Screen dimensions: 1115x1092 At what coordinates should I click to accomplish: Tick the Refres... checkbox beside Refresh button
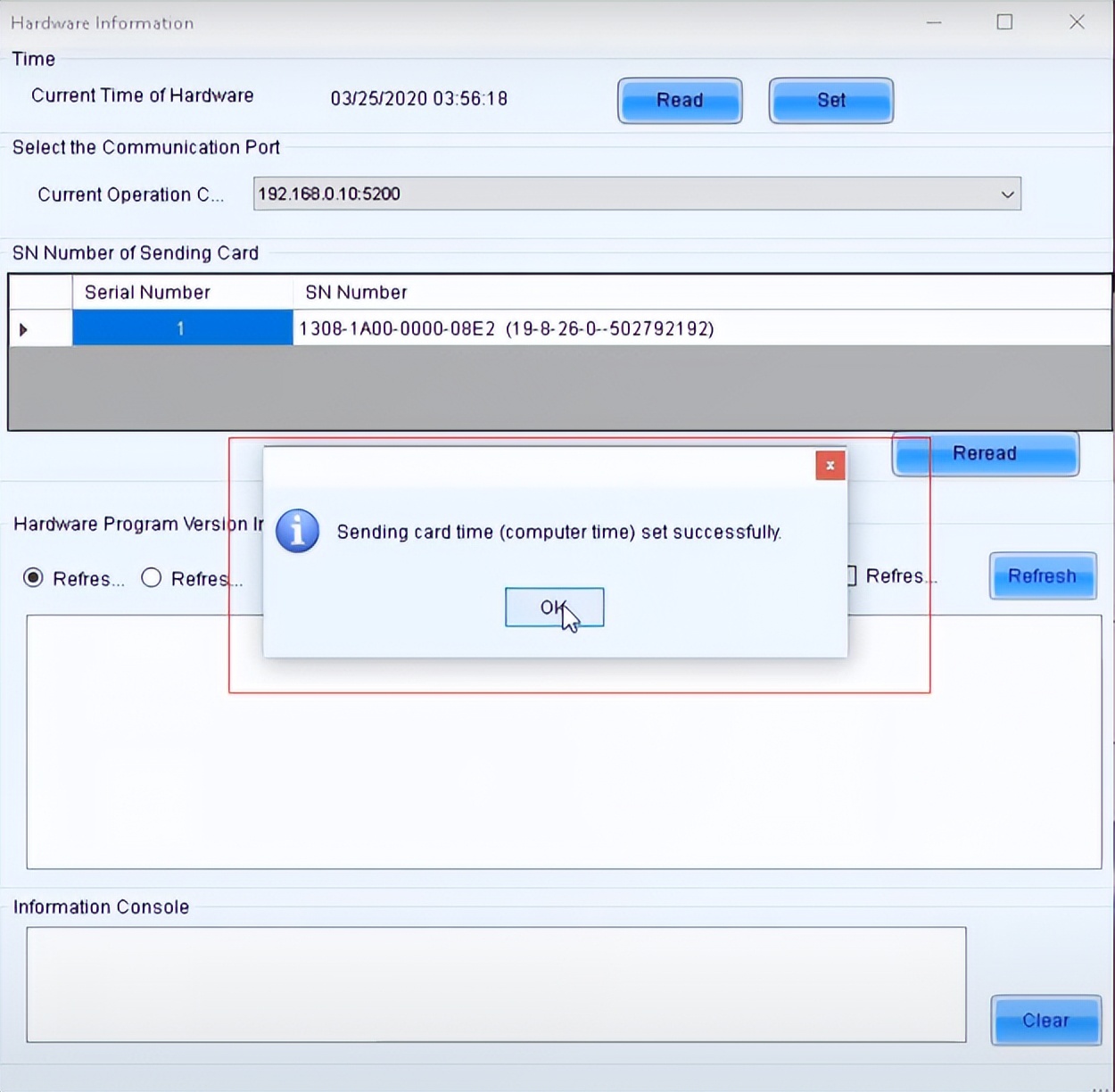(850, 576)
